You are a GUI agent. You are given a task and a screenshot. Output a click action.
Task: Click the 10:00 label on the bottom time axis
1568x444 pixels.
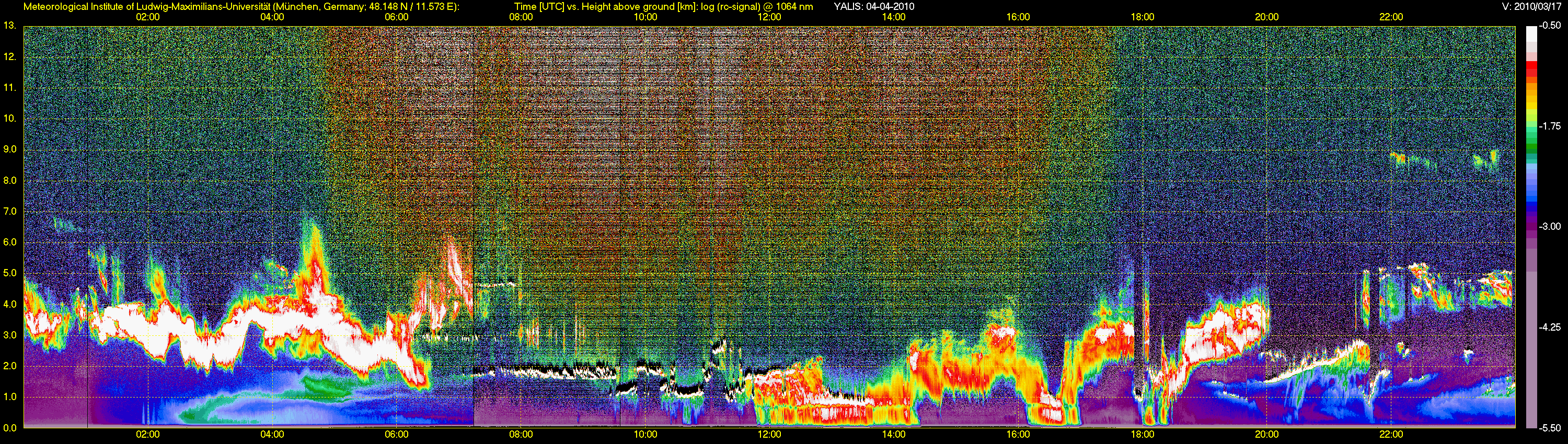645,435
